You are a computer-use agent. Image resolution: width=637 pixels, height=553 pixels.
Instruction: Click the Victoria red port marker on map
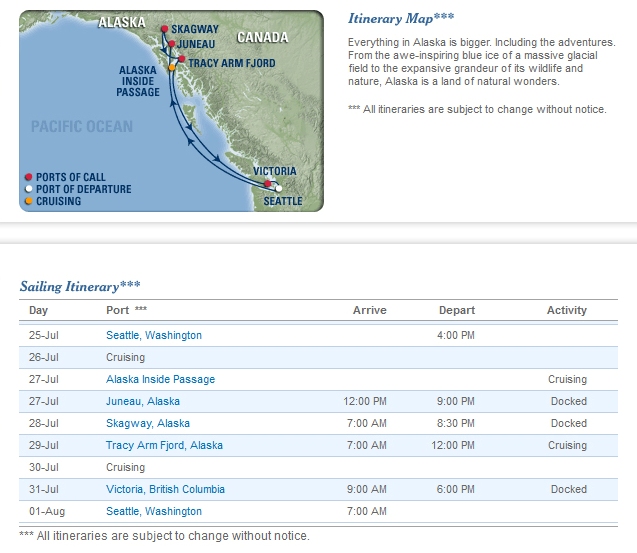coord(267,184)
